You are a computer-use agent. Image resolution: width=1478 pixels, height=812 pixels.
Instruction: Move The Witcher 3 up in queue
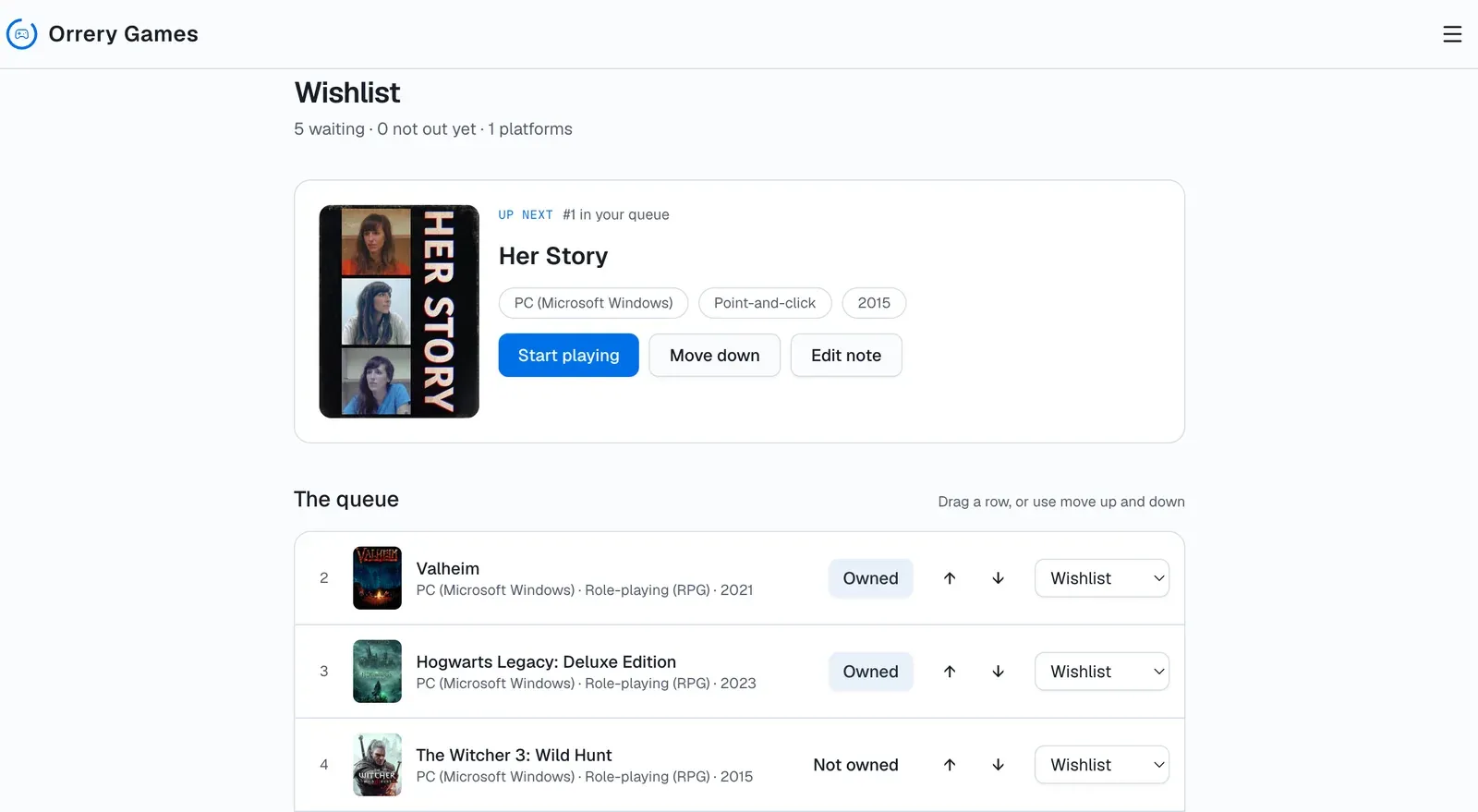click(950, 765)
